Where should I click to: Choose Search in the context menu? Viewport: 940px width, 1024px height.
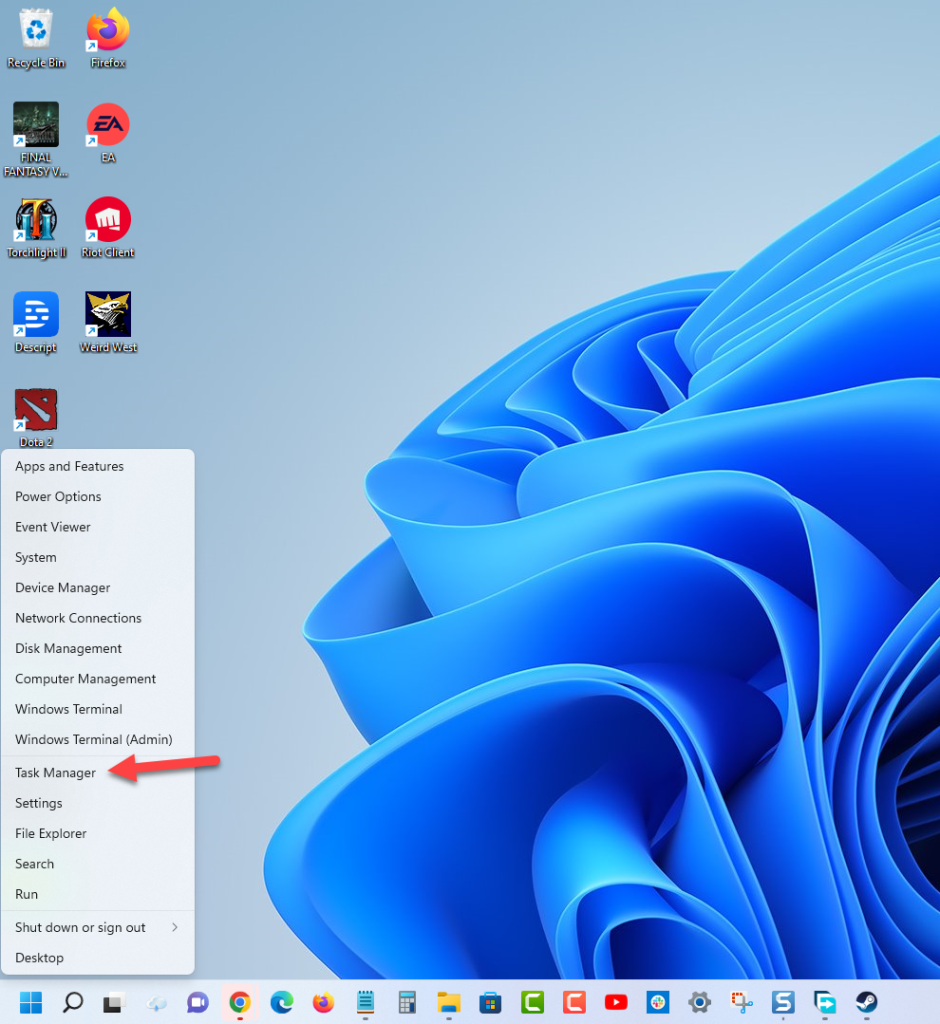(98, 864)
